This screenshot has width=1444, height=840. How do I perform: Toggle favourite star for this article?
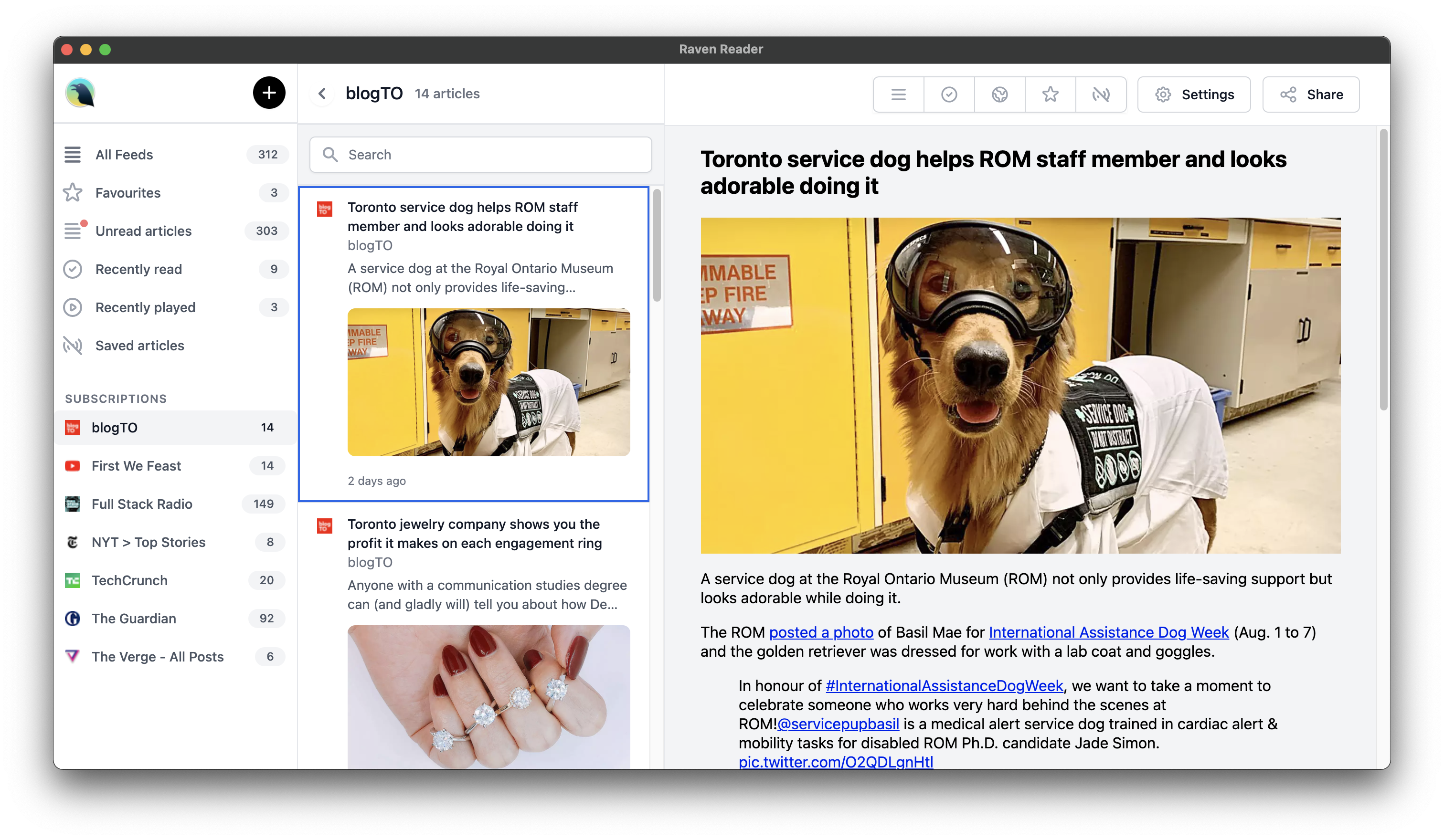1050,94
